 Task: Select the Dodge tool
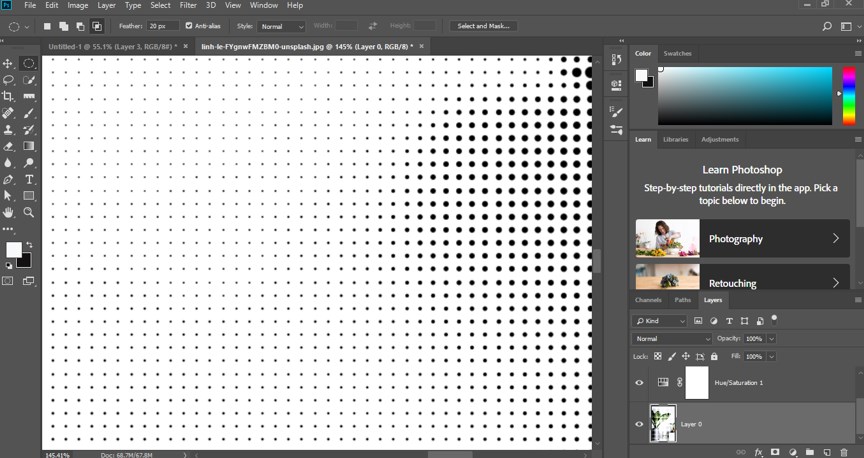pyautogui.click(x=29, y=163)
